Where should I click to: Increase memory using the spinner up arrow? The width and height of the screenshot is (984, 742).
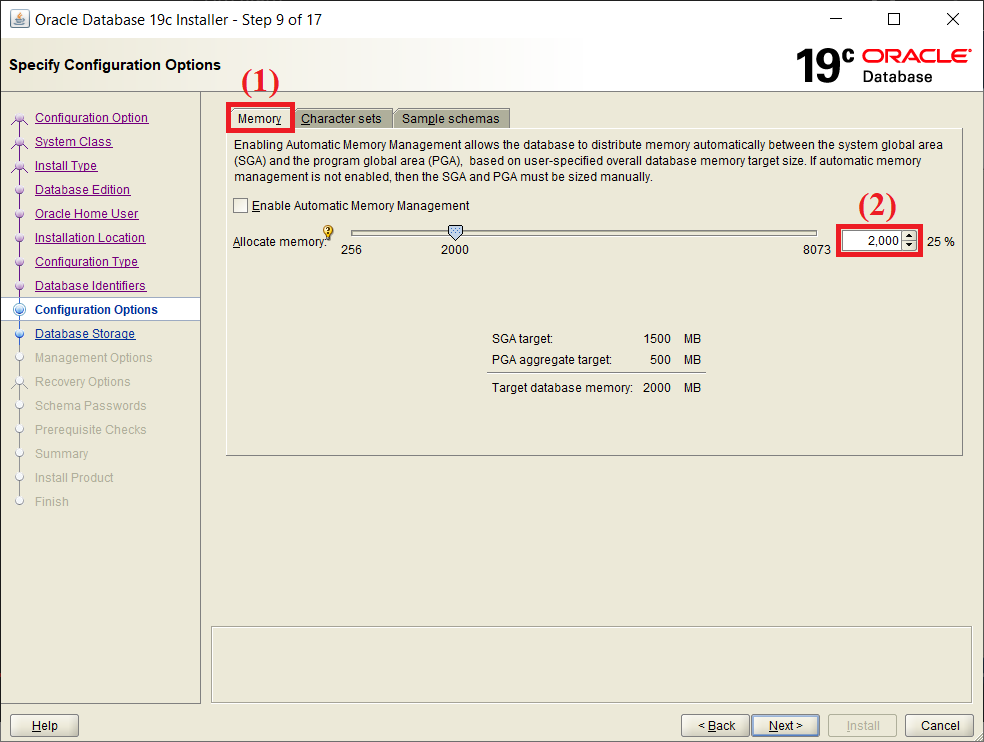pyautogui.click(x=908, y=236)
